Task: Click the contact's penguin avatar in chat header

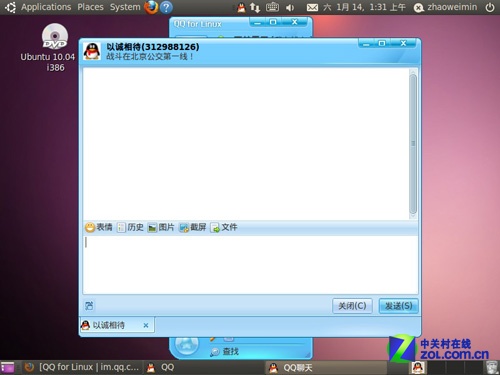Action: click(x=92, y=51)
